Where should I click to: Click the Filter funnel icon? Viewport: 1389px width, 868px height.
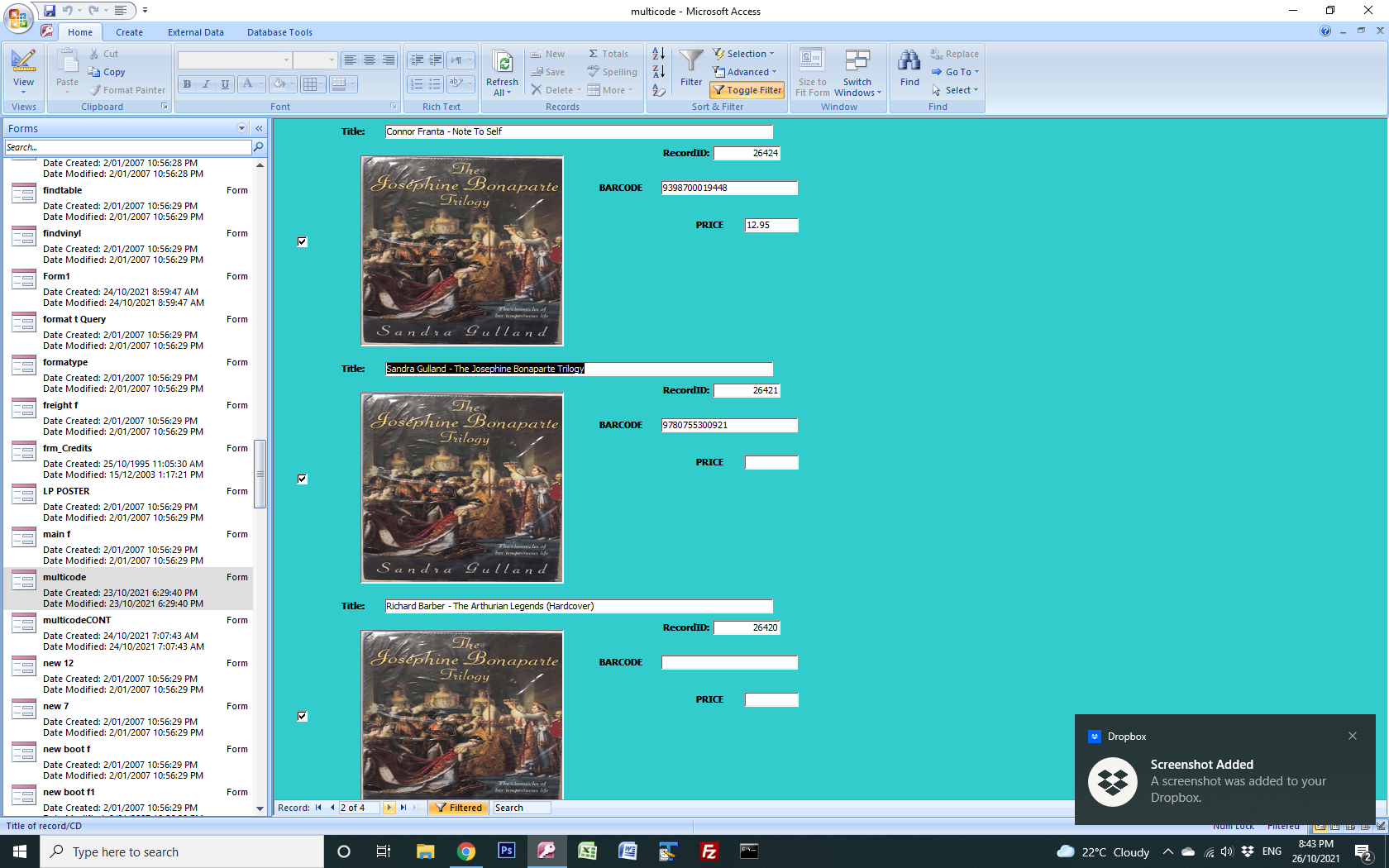(x=691, y=61)
